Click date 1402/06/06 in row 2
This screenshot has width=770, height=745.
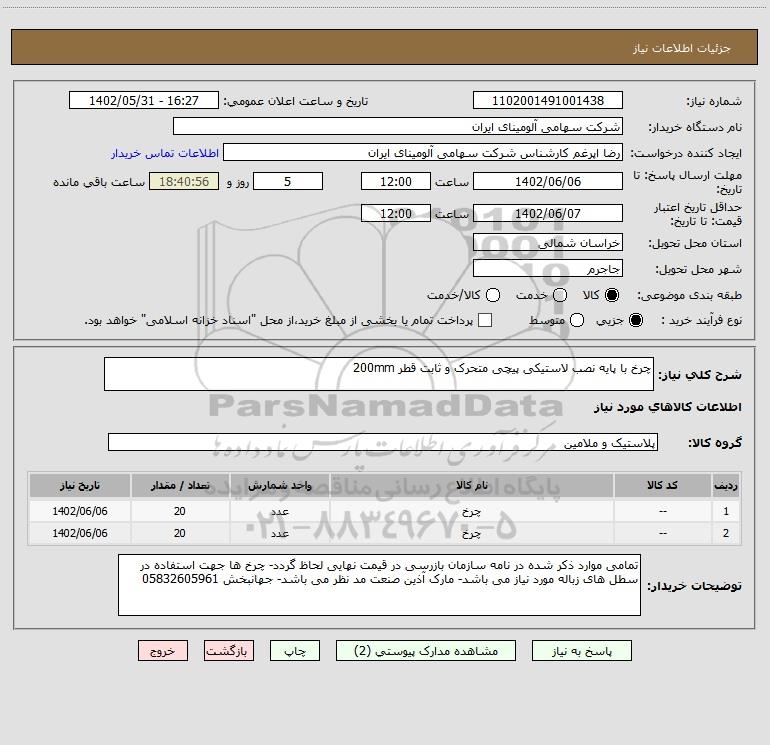point(80,533)
